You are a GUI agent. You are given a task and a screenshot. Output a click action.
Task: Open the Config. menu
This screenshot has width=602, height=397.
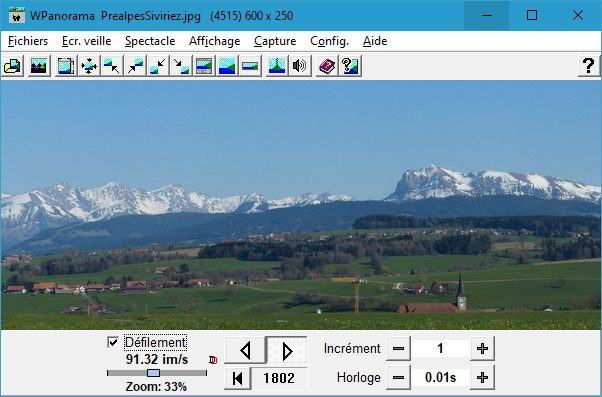coord(330,41)
